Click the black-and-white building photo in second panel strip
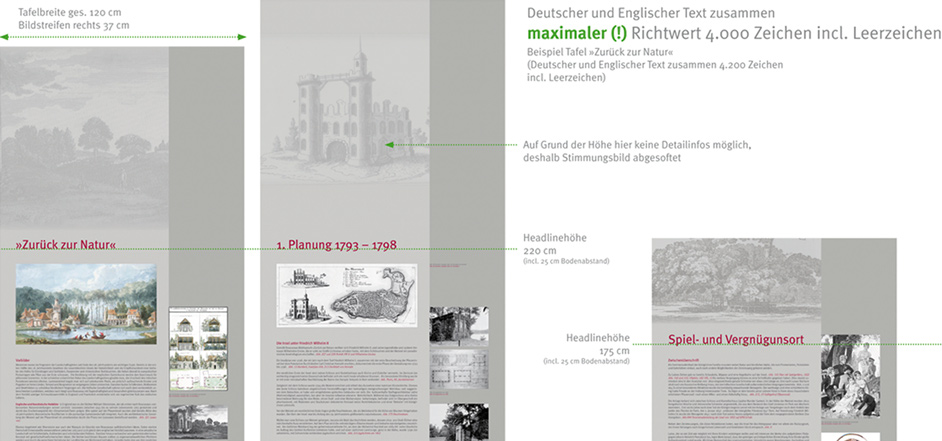This screenshot has height=441, width=942. point(459,325)
